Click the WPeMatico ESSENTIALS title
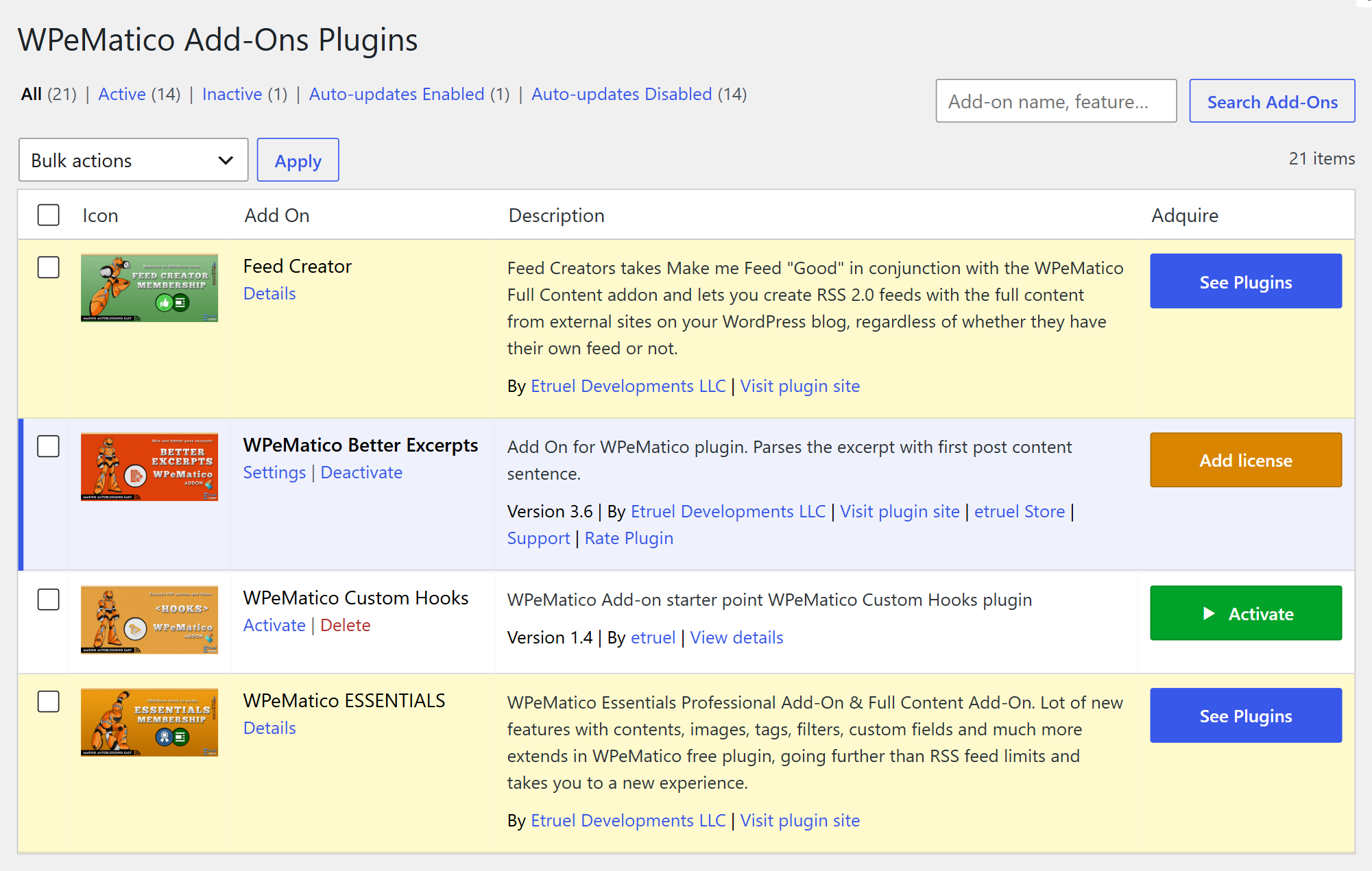Viewport: 1372px width, 871px height. tap(344, 700)
